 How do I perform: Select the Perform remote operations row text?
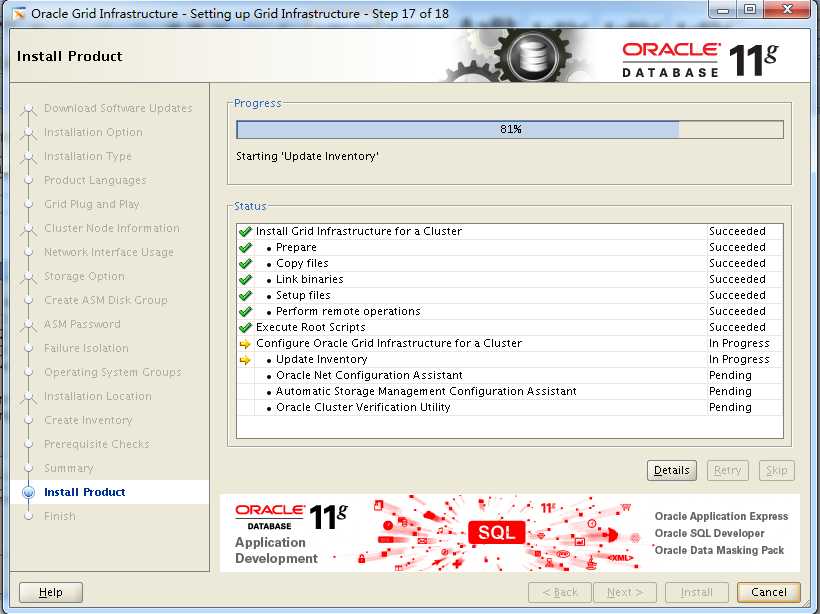tap(348, 311)
